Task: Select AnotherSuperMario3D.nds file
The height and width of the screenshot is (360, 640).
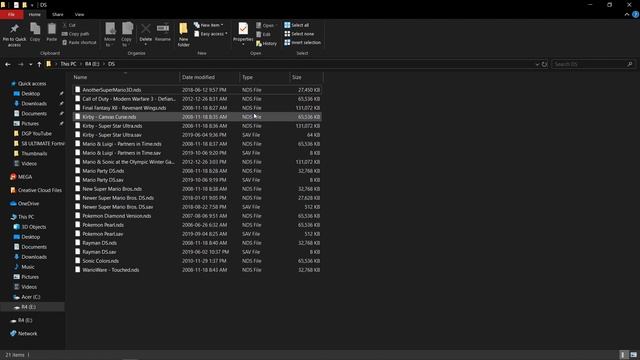Action: [198, 90]
